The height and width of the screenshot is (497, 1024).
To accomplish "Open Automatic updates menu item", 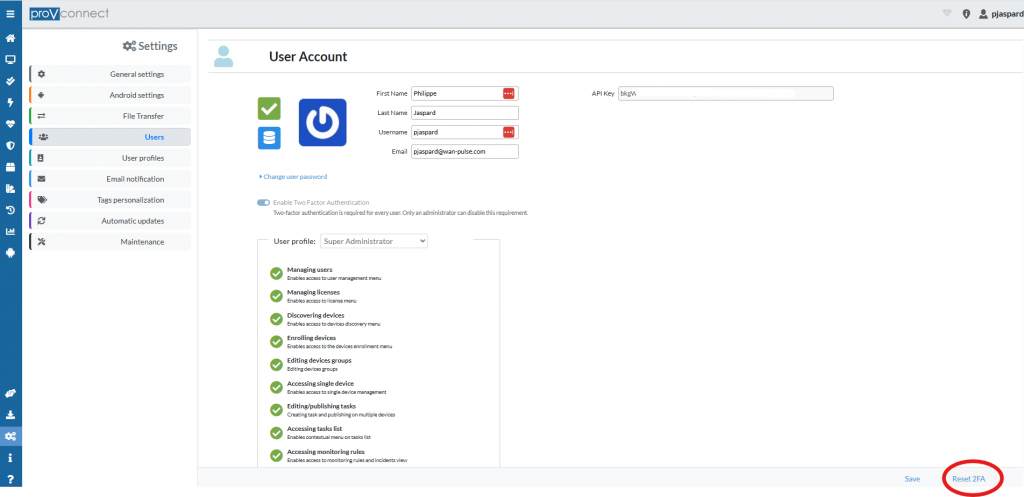I will click(x=110, y=220).
